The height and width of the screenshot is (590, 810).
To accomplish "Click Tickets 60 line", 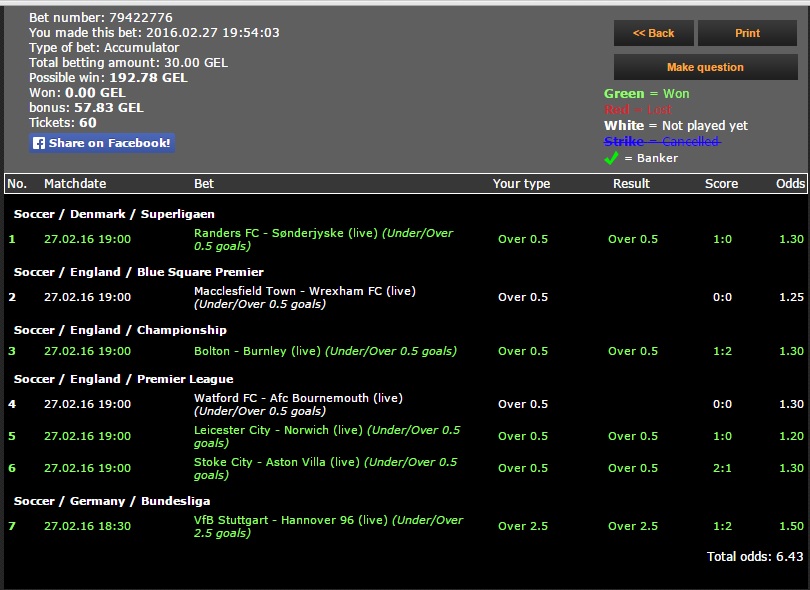I will [x=63, y=123].
